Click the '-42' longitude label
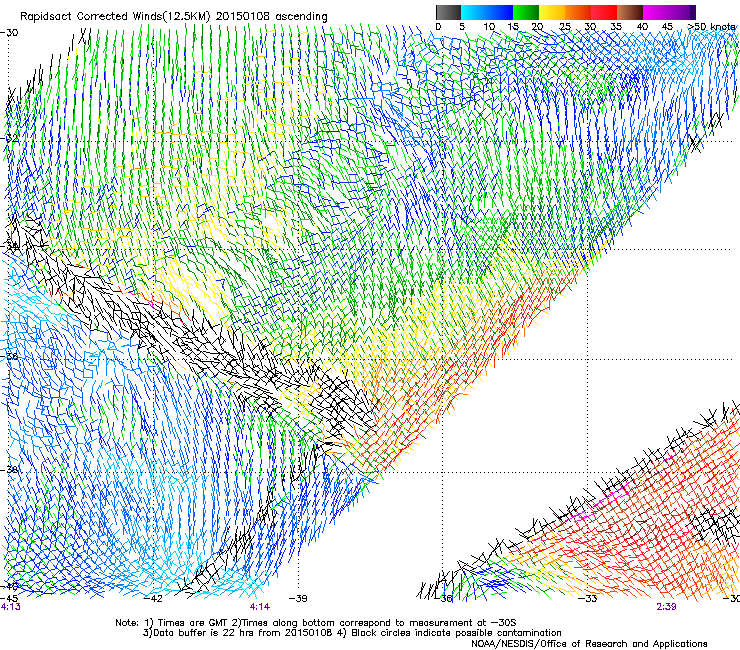This screenshot has width=740, height=650. (153, 599)
